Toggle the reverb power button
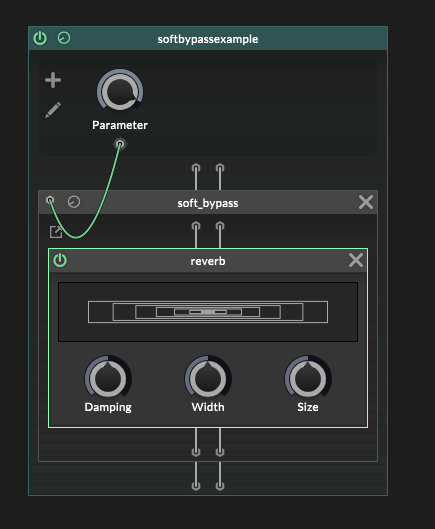Viewport: 435px width, 529px height. pos(60,260)
